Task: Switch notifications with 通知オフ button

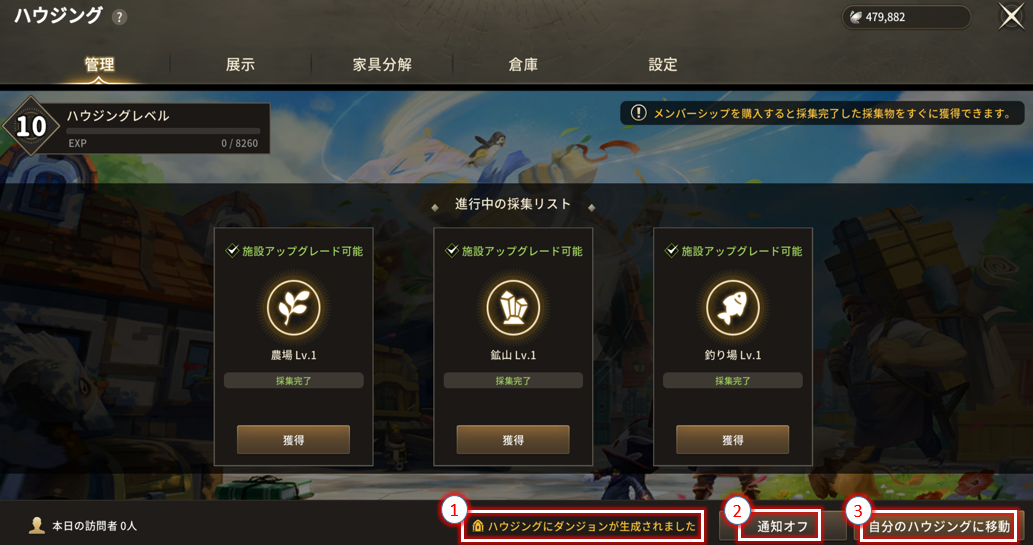Action: click(782, 526)
